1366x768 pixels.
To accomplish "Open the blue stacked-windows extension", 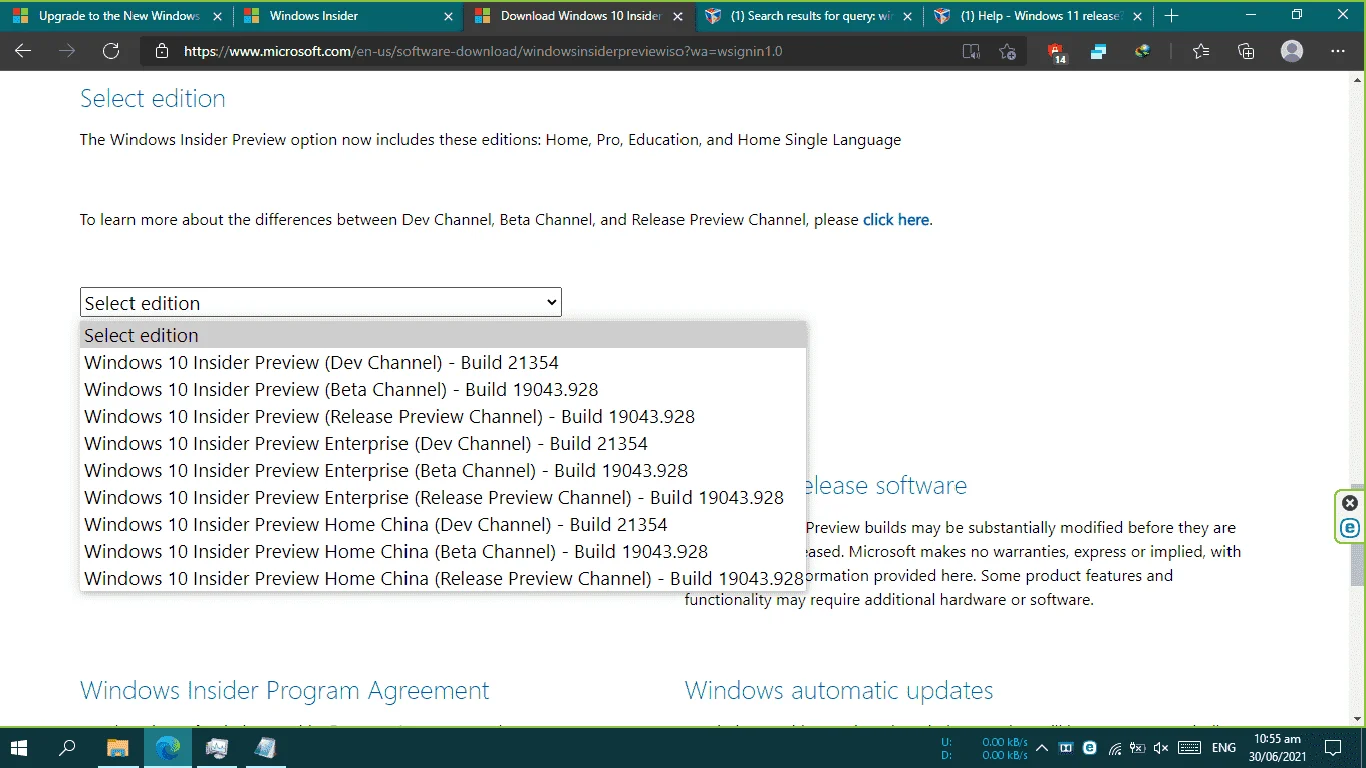I will click(1099, 52).
